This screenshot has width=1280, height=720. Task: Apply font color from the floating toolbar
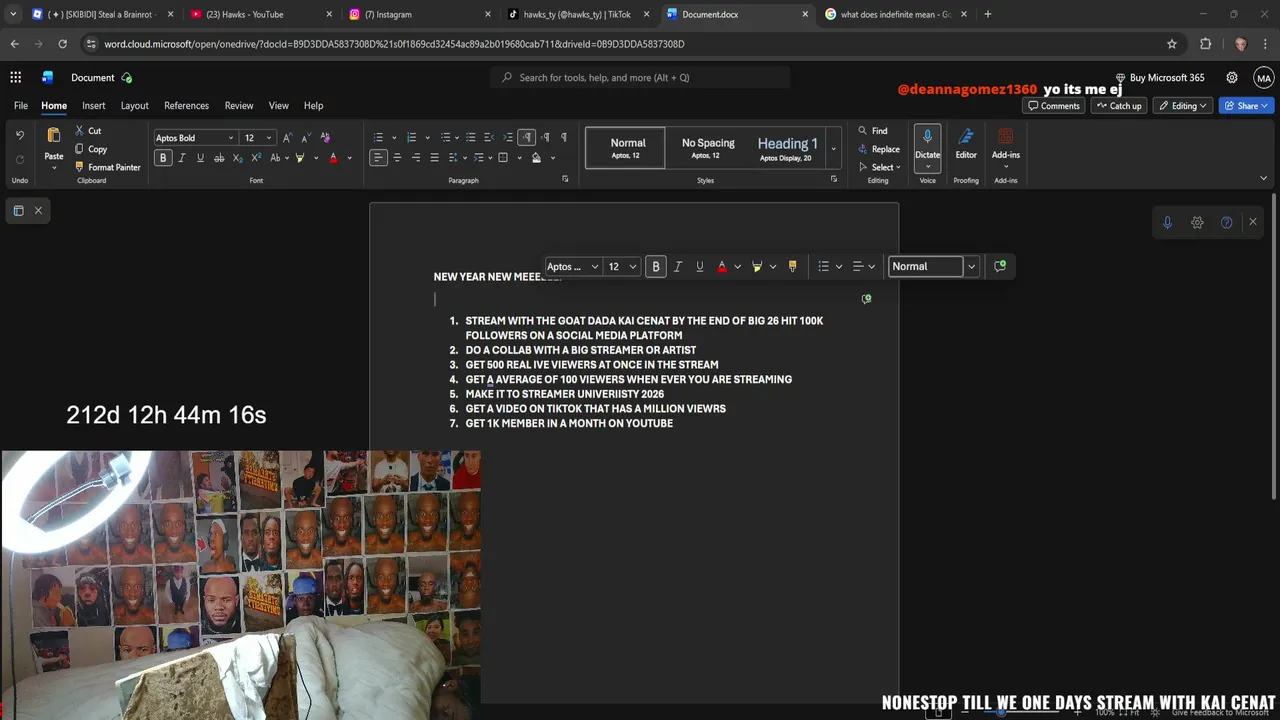point(722,266)
